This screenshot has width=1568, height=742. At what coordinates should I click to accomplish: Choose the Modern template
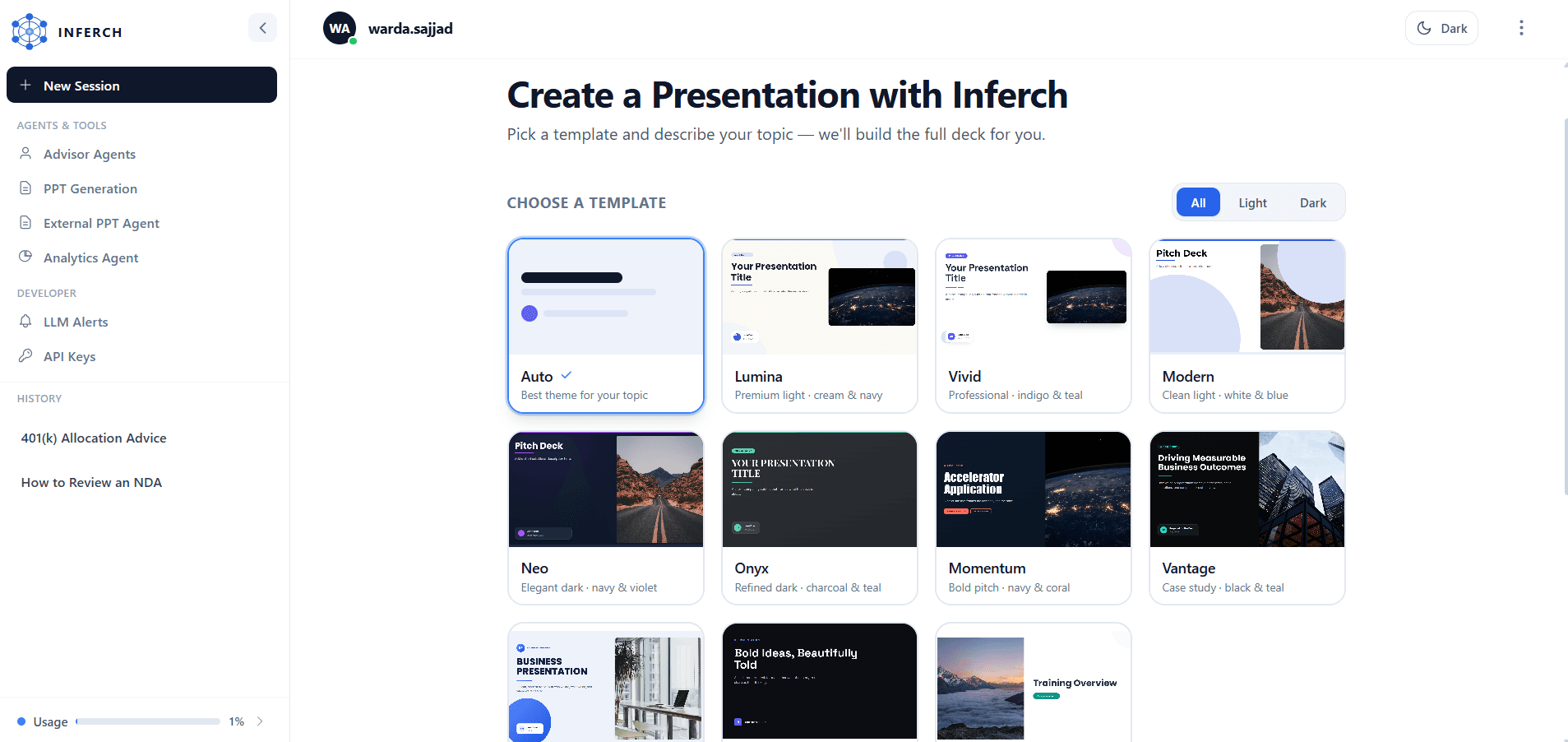[1247, 326]
